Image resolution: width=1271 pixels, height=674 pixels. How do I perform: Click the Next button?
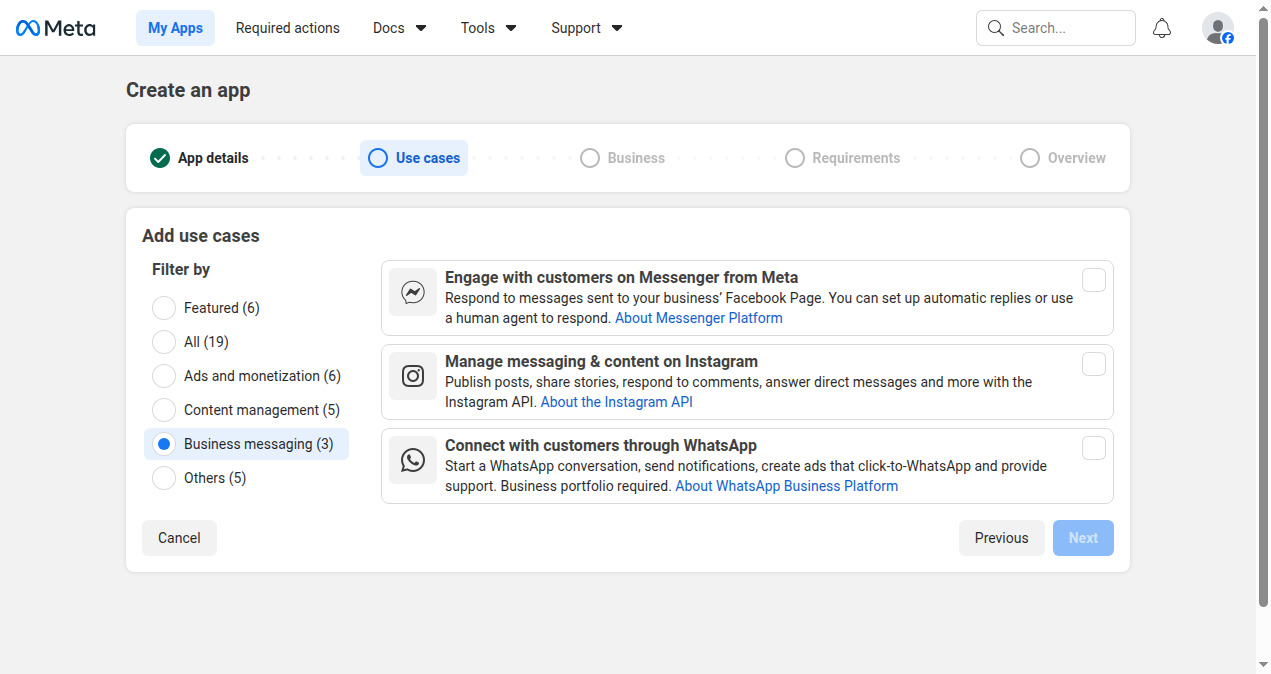[1083, 538]
